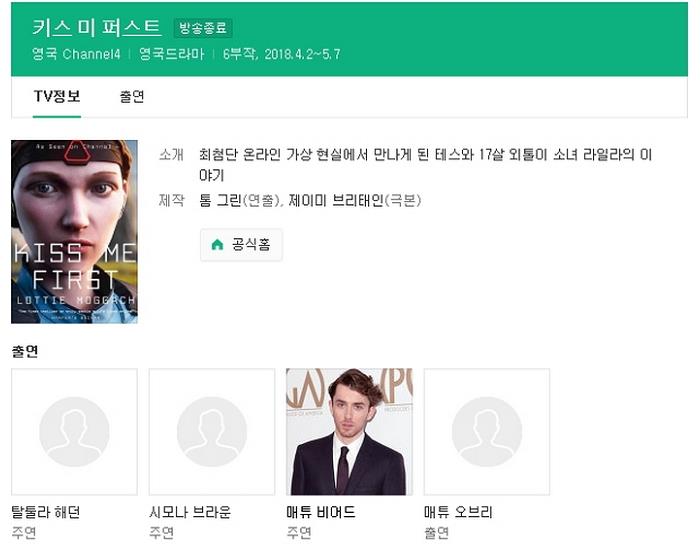Select the TV정보 tab

click(57, 97)
